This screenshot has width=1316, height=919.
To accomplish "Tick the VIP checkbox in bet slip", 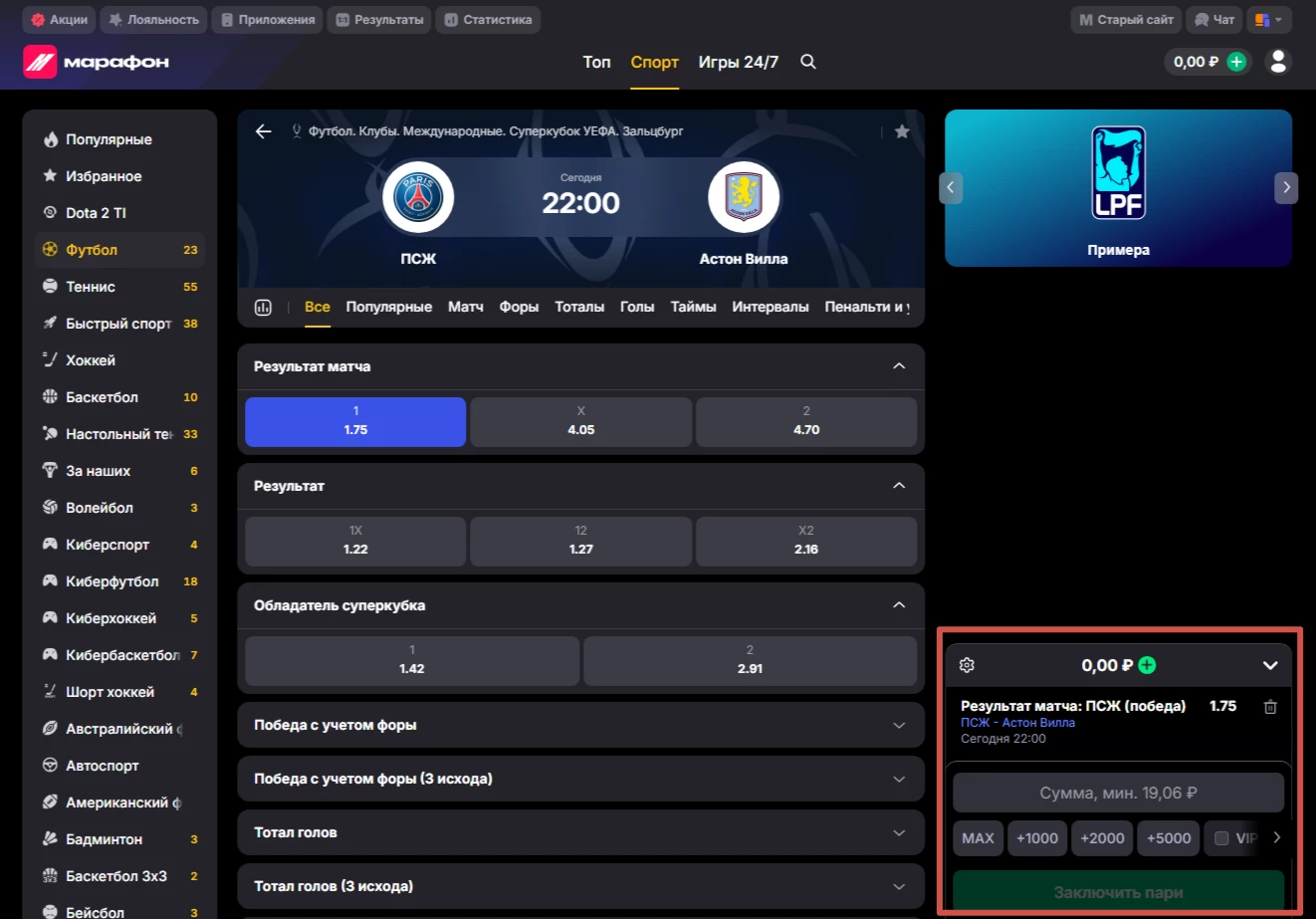I will (x=1221, y=838).
